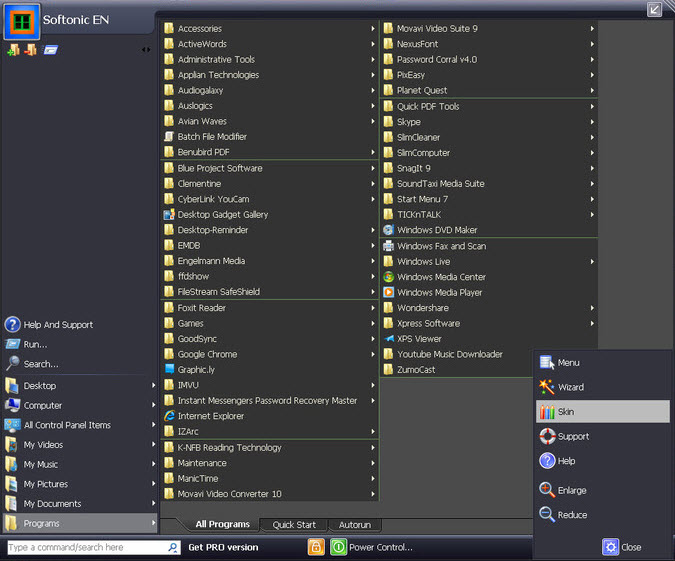This screenshot has height=561, width=675.
Task: Click the orange lock icon in bottom bar
Action: pyautogui.click(x=316, y=547)
